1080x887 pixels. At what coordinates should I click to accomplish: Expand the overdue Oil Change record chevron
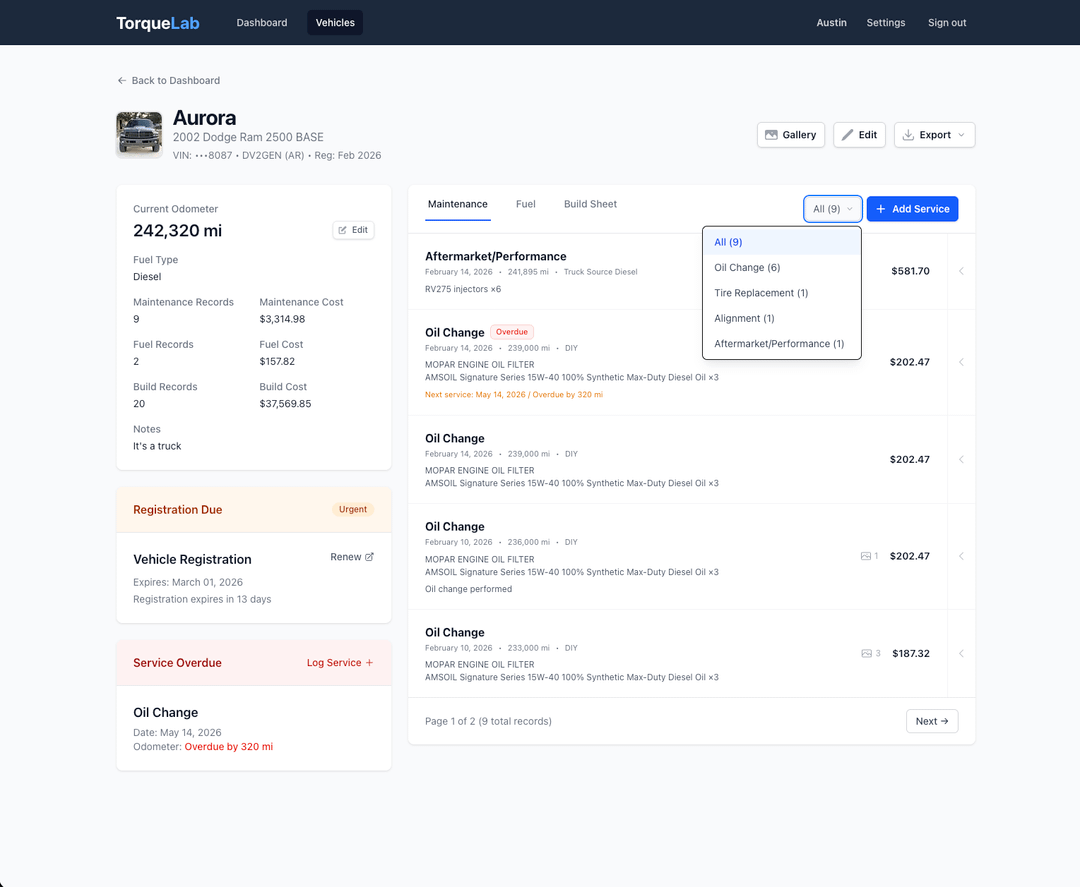(961, 362)
